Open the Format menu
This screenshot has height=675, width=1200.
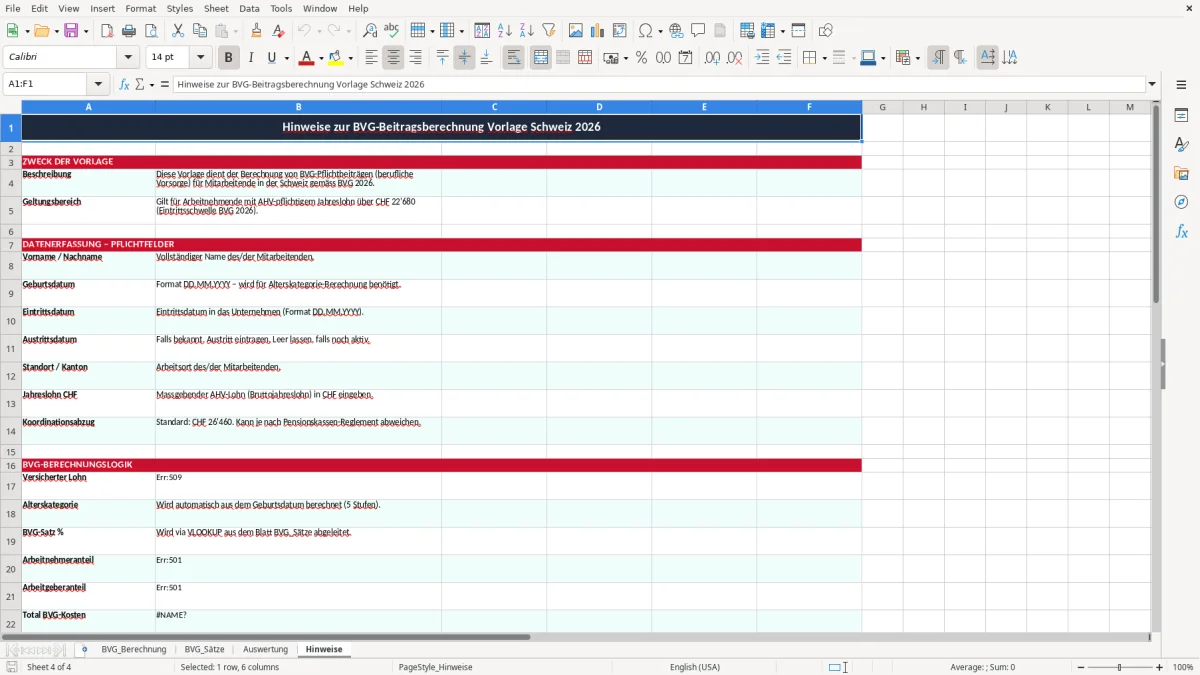click(x=140, y=8)
